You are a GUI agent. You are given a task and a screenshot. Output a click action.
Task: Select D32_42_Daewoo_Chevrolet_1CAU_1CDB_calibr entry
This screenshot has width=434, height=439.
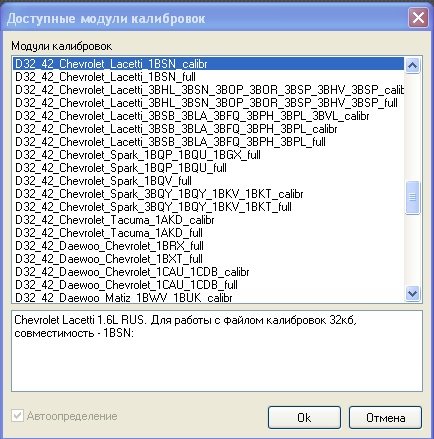(208, 272)
